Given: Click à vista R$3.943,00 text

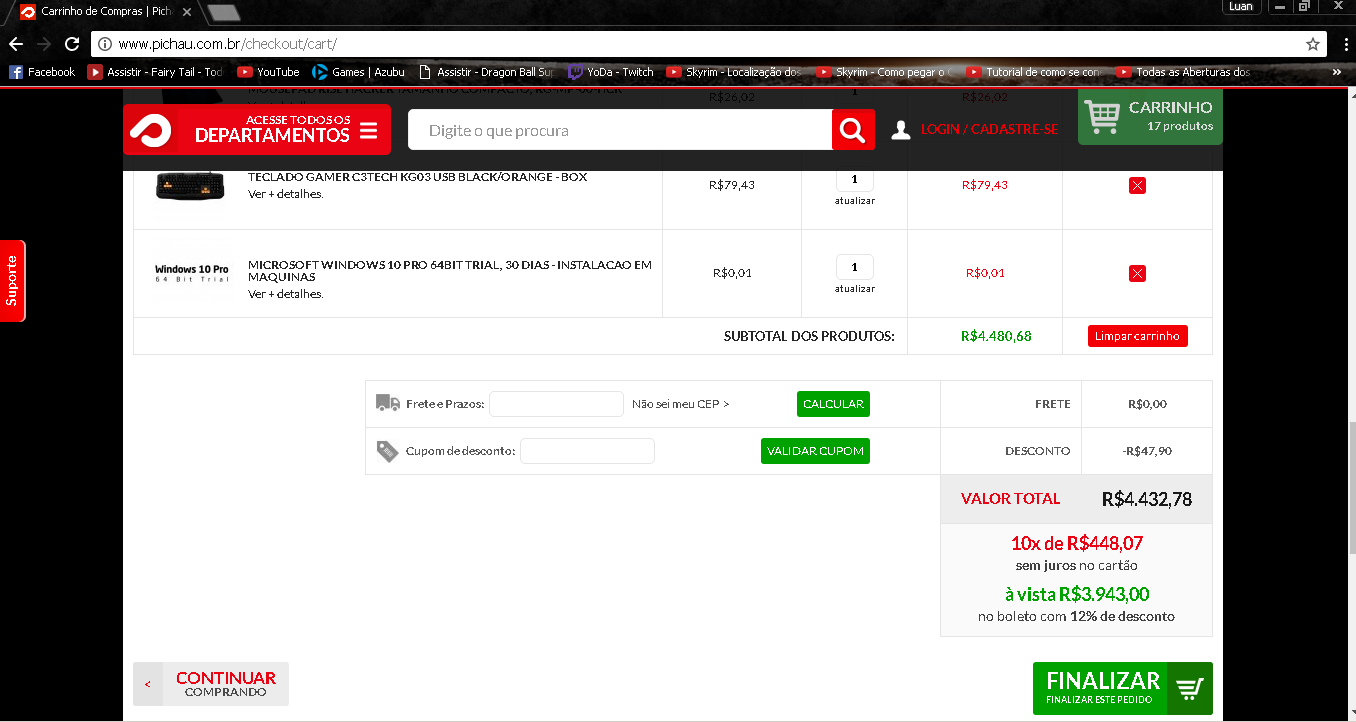Looking at the screenshot, I should [1076, 594].
